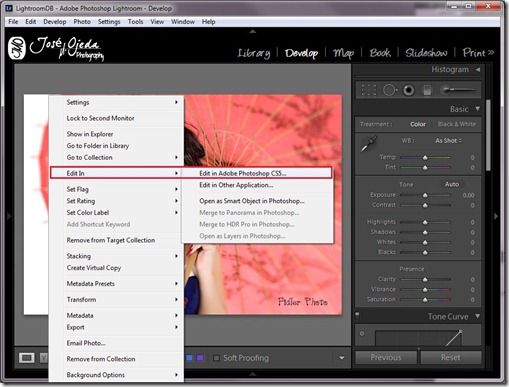Image resolution: width=509 pixels, height=387 pixels.
Task: Select Lock to Second Monitor
Action: pos(116,118)
